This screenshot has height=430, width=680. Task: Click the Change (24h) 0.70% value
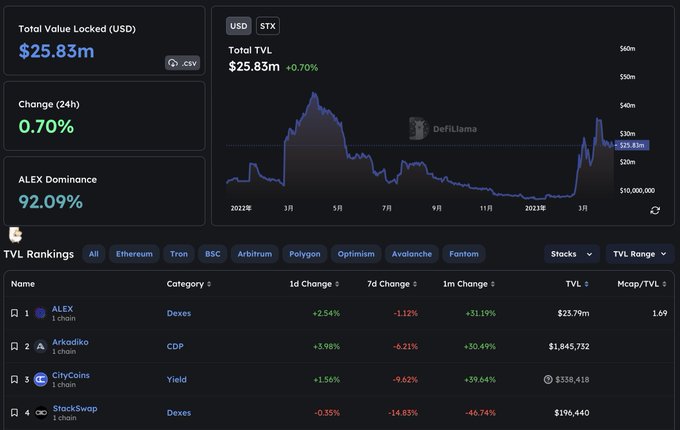[46, 127]
